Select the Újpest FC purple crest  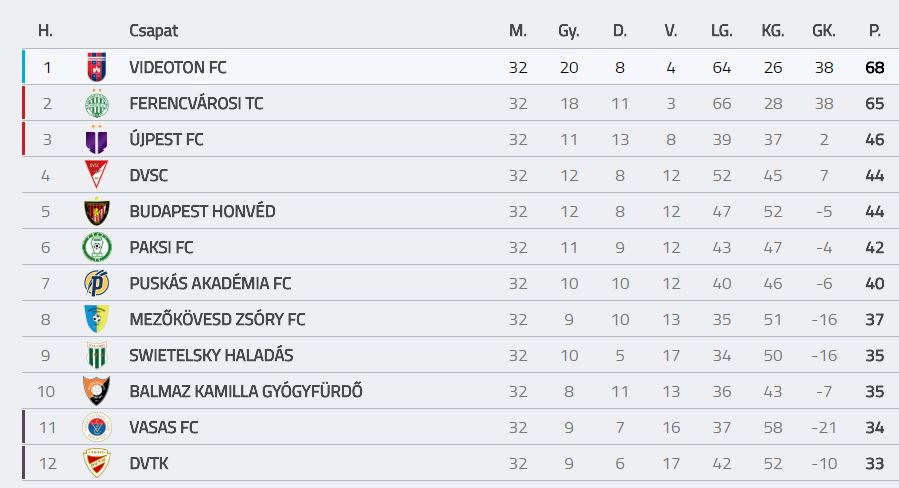pos(96,139)
